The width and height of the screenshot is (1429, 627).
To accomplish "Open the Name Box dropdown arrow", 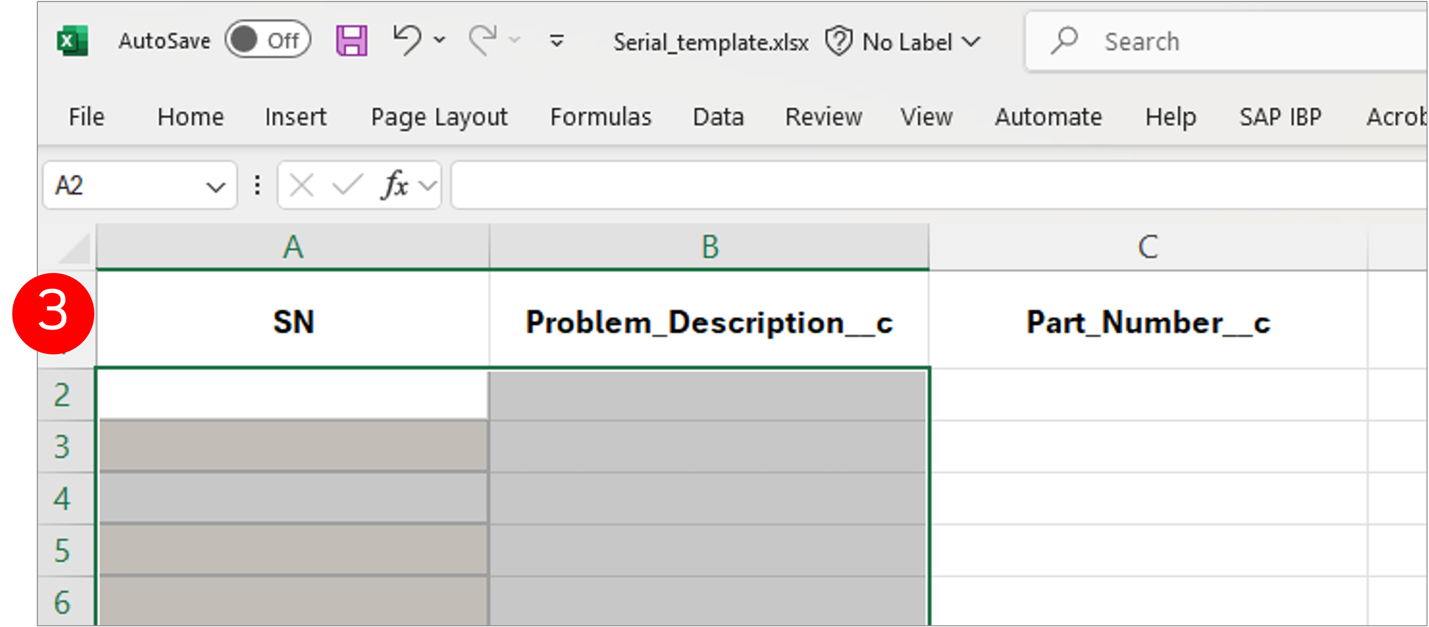I will (x=215, y=186).
